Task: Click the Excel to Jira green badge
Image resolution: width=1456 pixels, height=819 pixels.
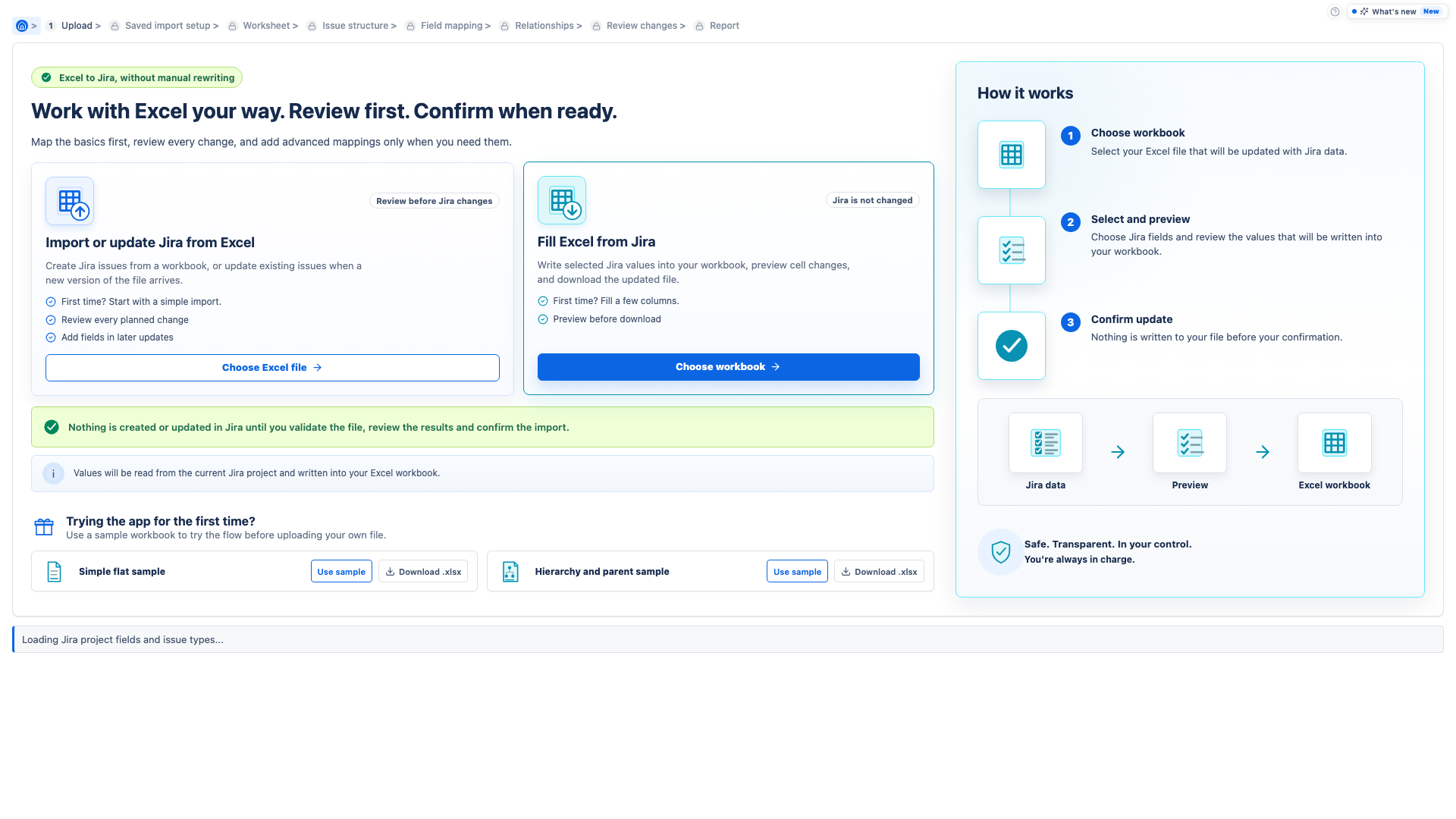Action: 136,77
